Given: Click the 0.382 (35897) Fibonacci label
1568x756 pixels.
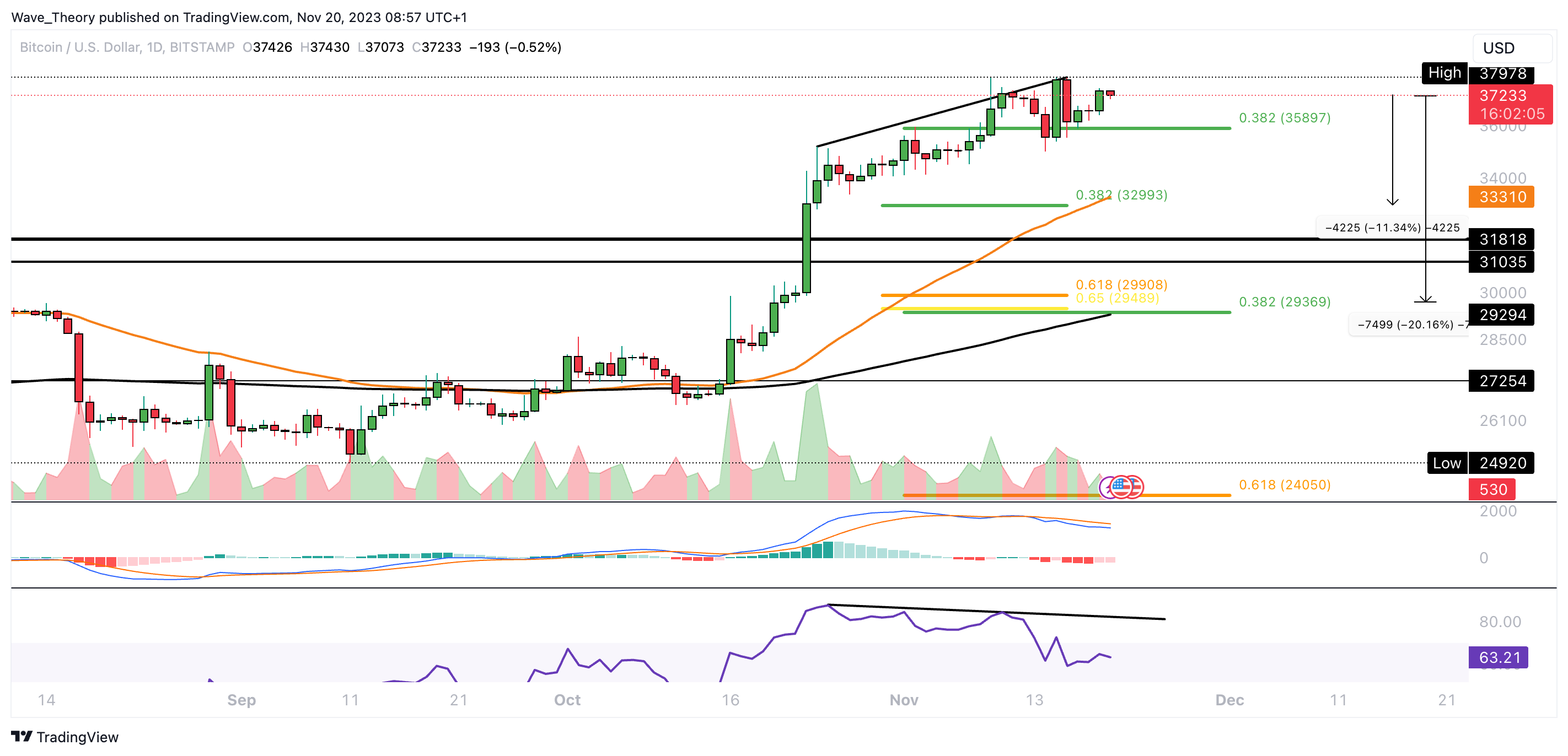Looking at the screenshot, I should (1285, 118).
